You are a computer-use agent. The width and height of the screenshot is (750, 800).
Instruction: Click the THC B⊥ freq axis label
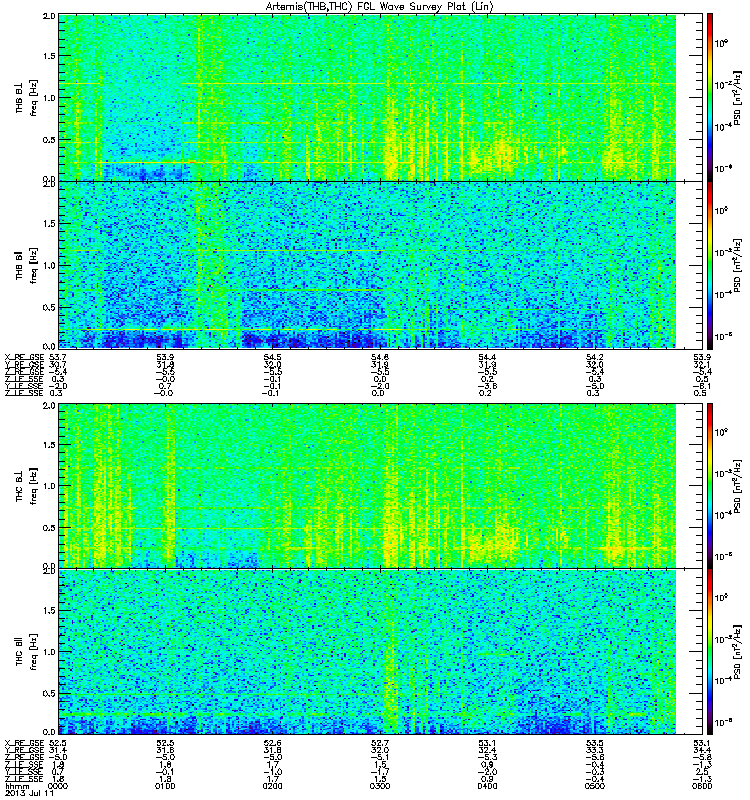[x=27, y=486]
